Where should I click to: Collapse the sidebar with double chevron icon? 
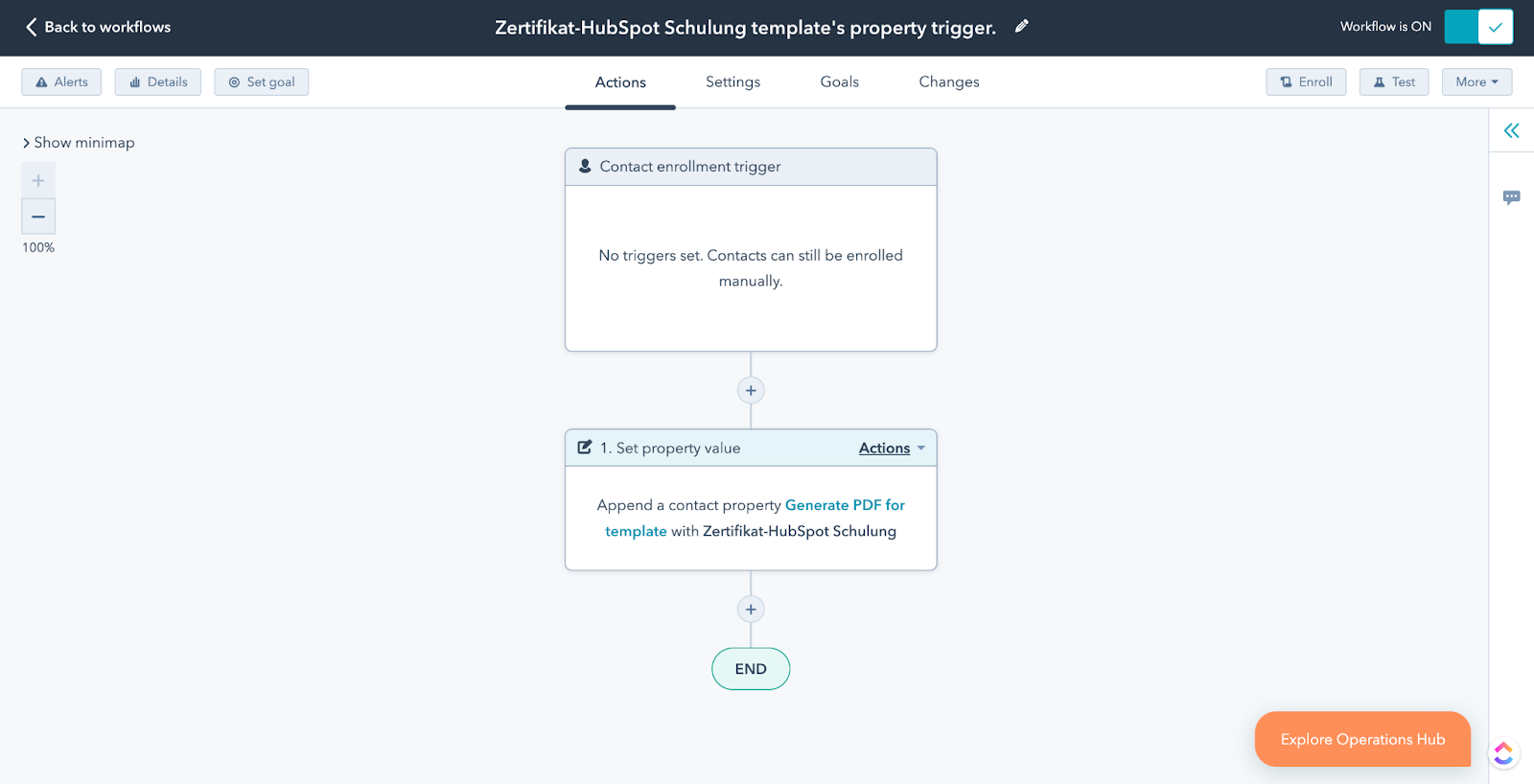1512,130
